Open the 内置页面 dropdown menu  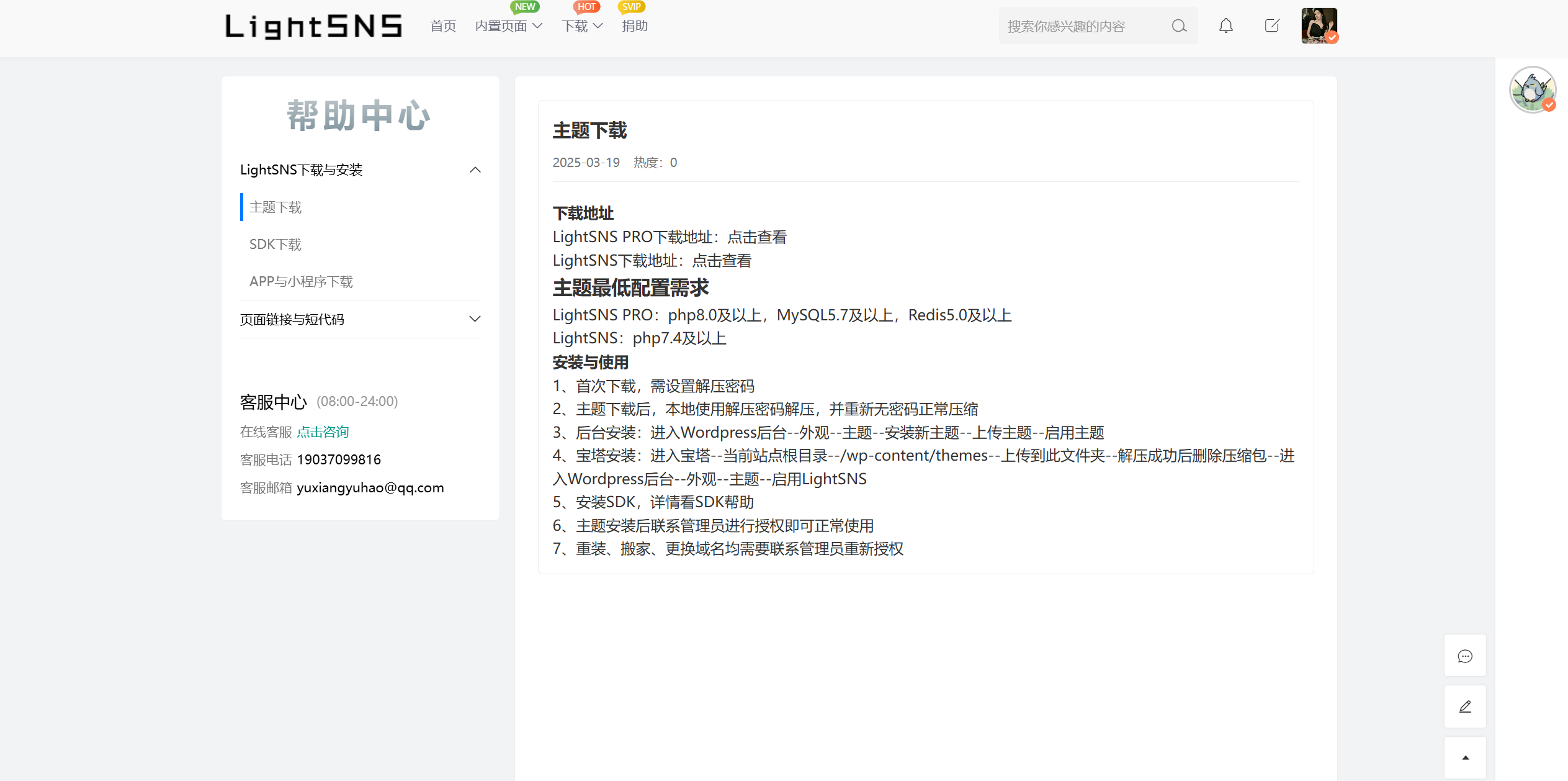(x=509, y=26)
